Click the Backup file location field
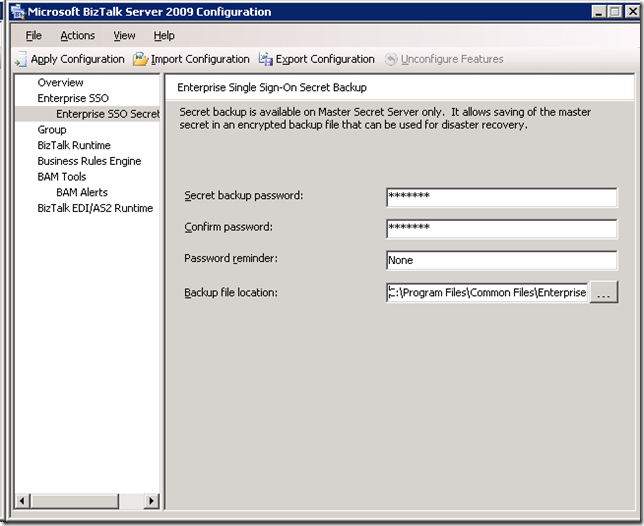The image size is (644, 526). click(488, 292)
